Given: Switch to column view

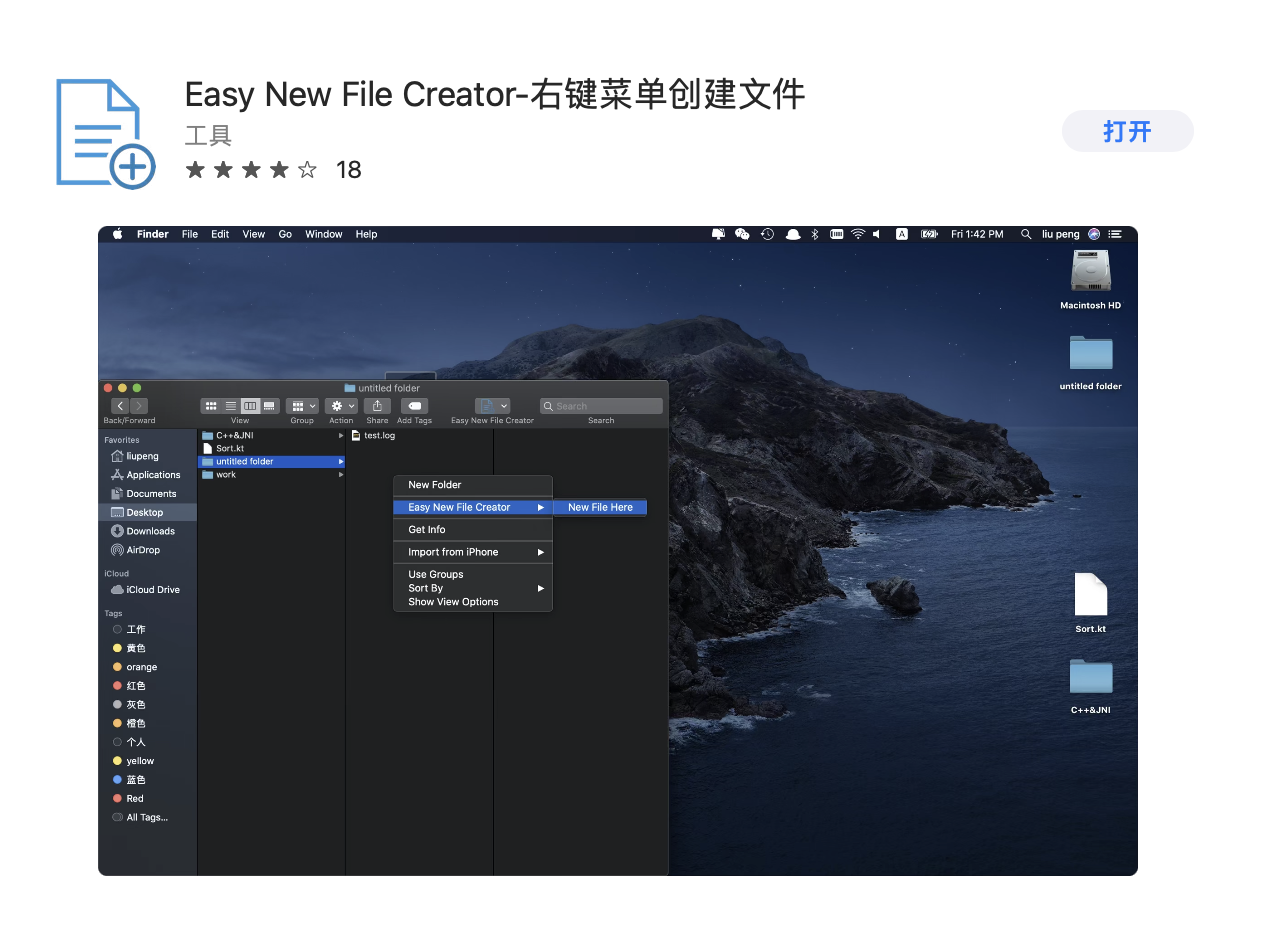Looking at the screenshot, I should coord(250,406).
